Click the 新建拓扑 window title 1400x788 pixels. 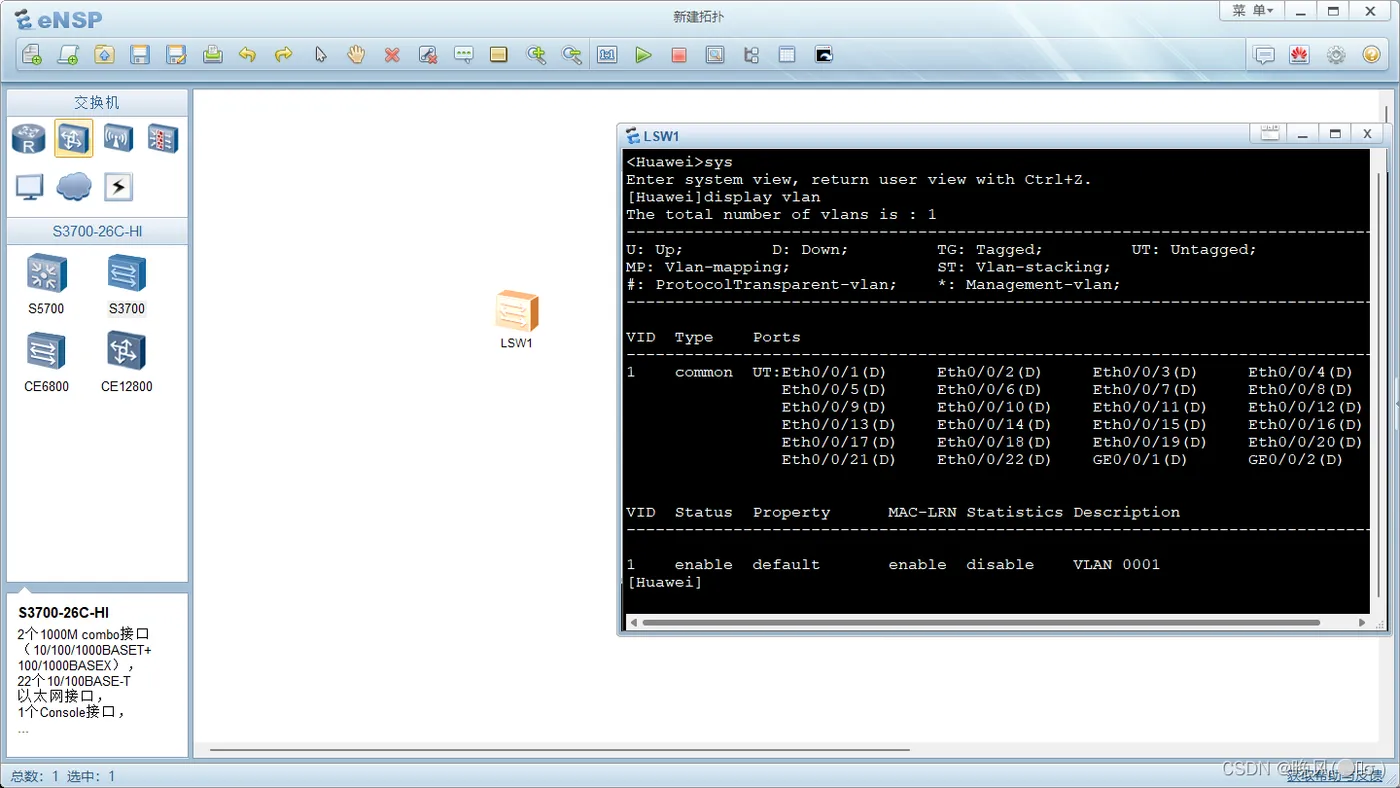coord(698,16)
